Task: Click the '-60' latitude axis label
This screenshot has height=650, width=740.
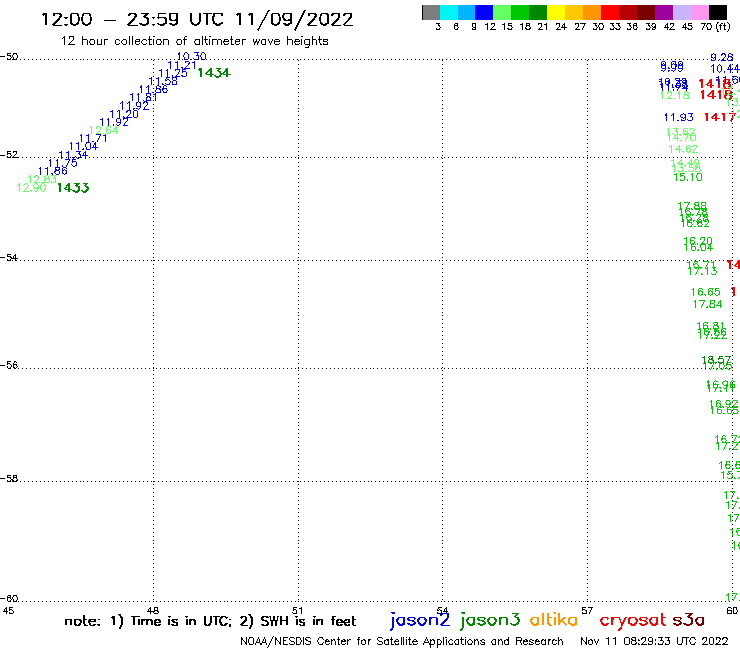Action: [9, 599]
